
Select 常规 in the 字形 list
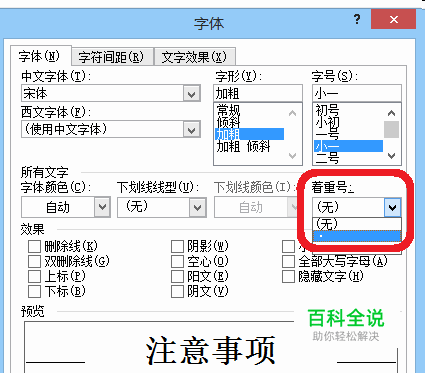(x=250, y=110)
